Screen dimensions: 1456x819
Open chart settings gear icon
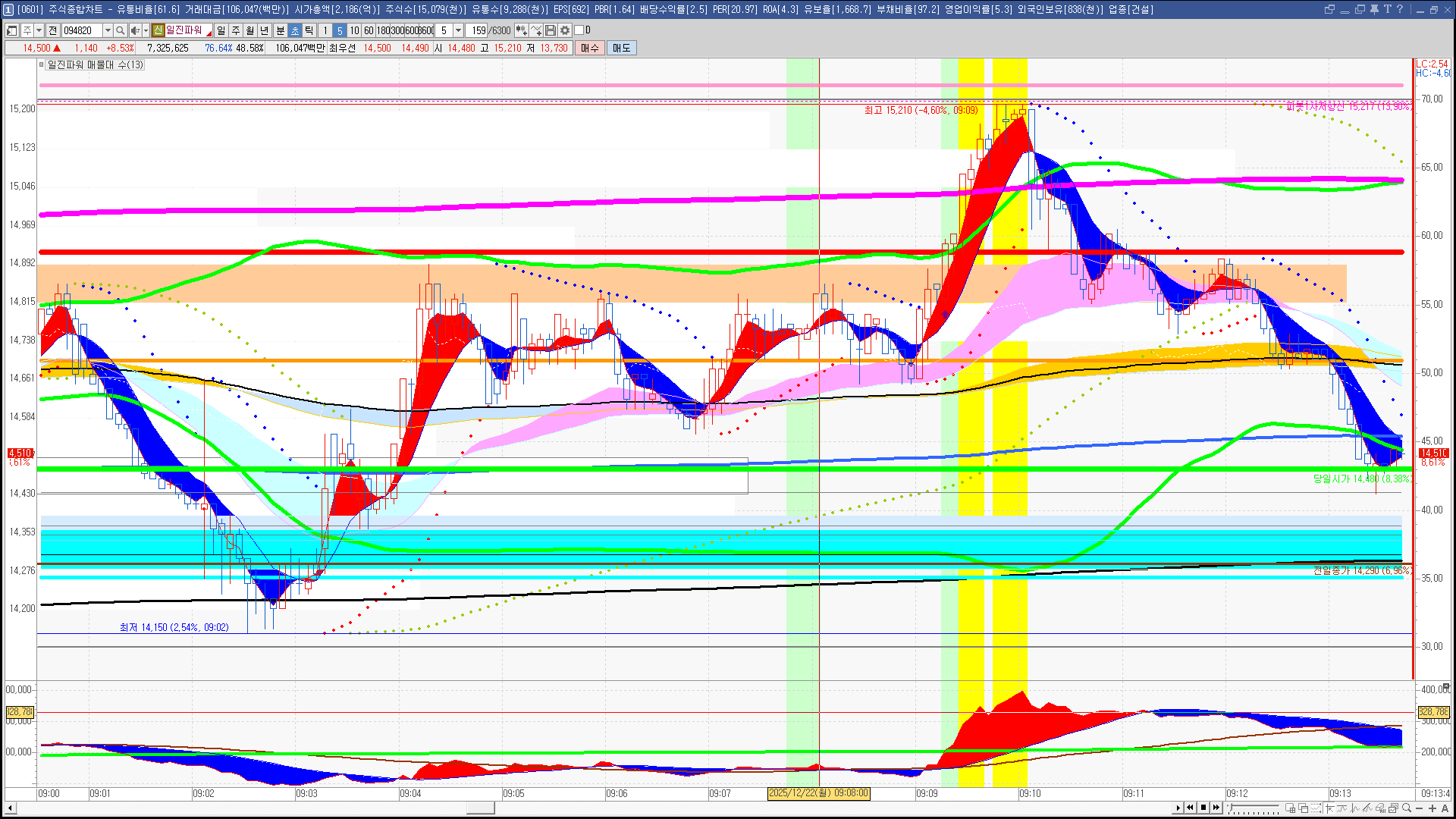pyautogui.click(x=565, y=30)
